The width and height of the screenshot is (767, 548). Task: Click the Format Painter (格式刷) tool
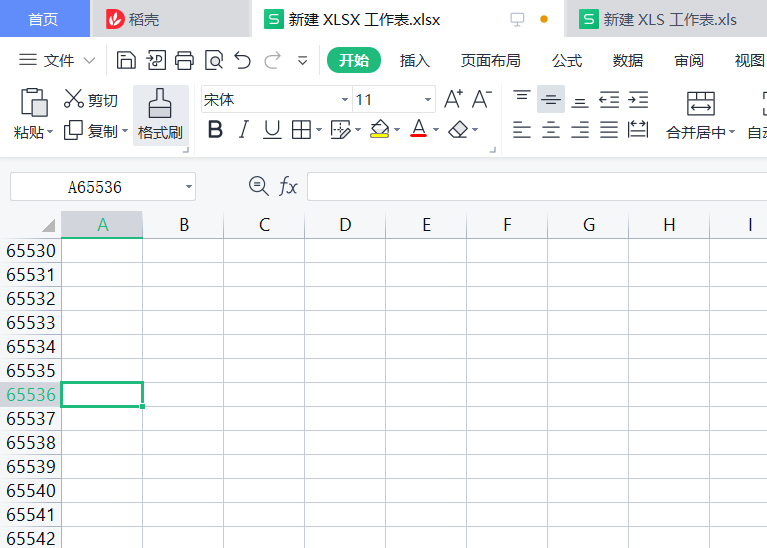click(160, 114)
